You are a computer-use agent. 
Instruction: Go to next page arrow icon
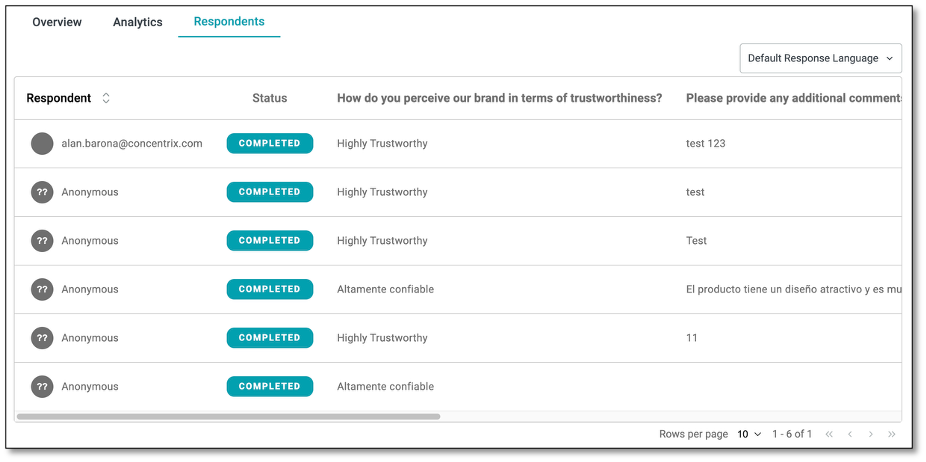(x=871, y=434)
